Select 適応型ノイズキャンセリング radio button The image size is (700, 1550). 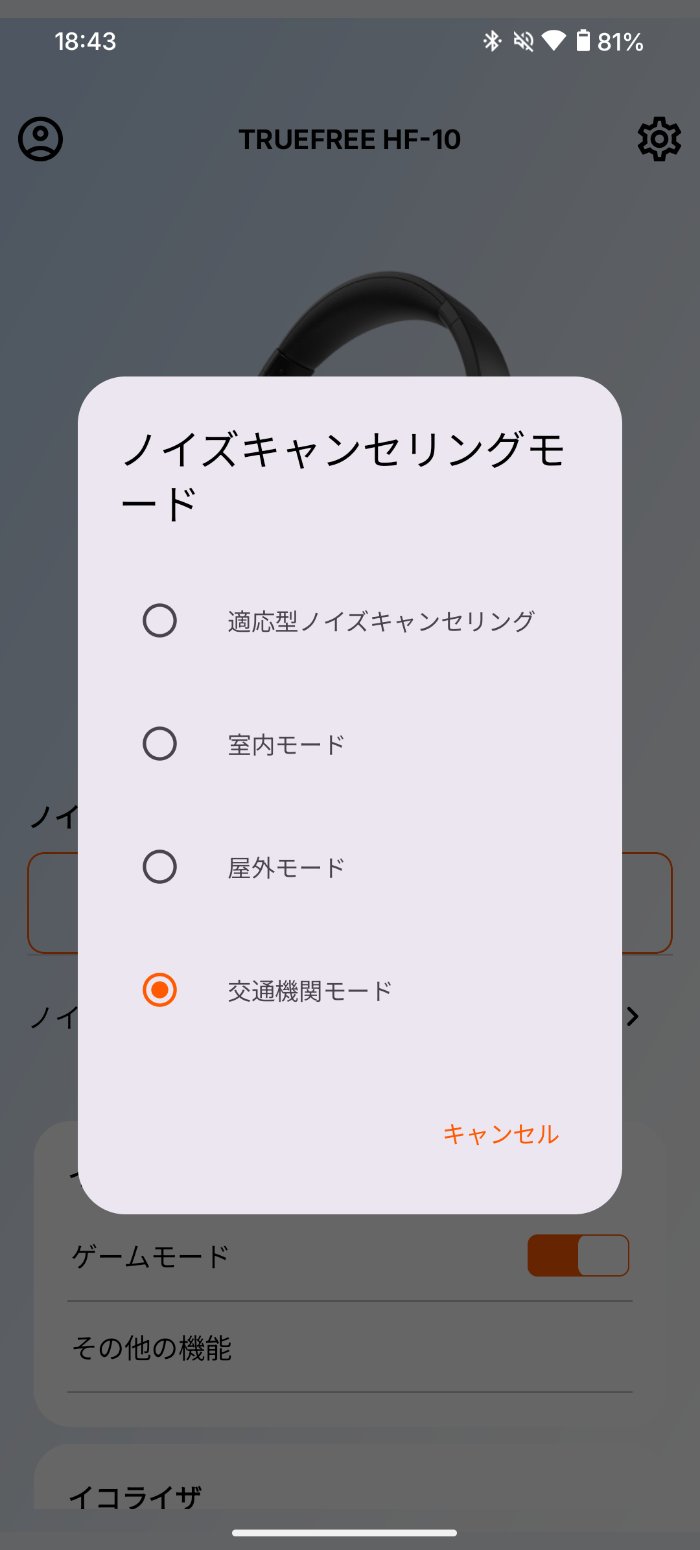(x=160, y=621)
